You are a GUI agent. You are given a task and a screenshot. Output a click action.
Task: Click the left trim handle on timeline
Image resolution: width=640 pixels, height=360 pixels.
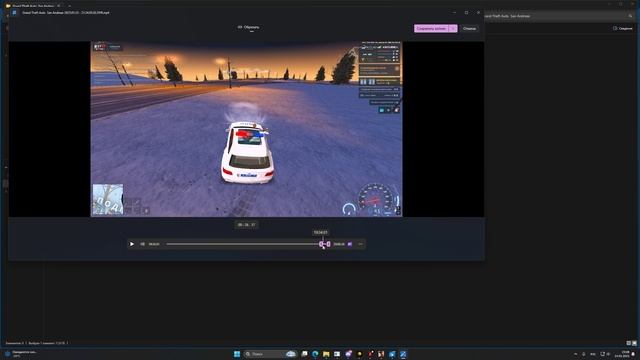[321, 244]
